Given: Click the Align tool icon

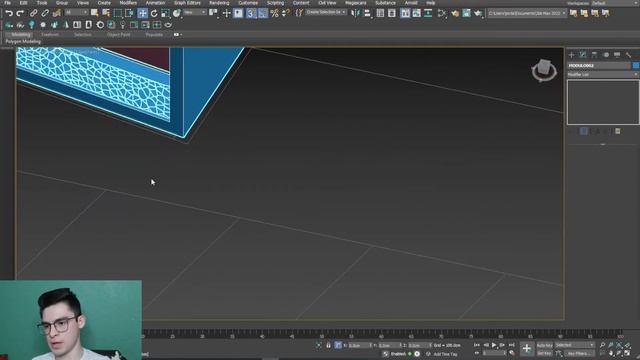Looking at the screenshot, I should point(367,13).
